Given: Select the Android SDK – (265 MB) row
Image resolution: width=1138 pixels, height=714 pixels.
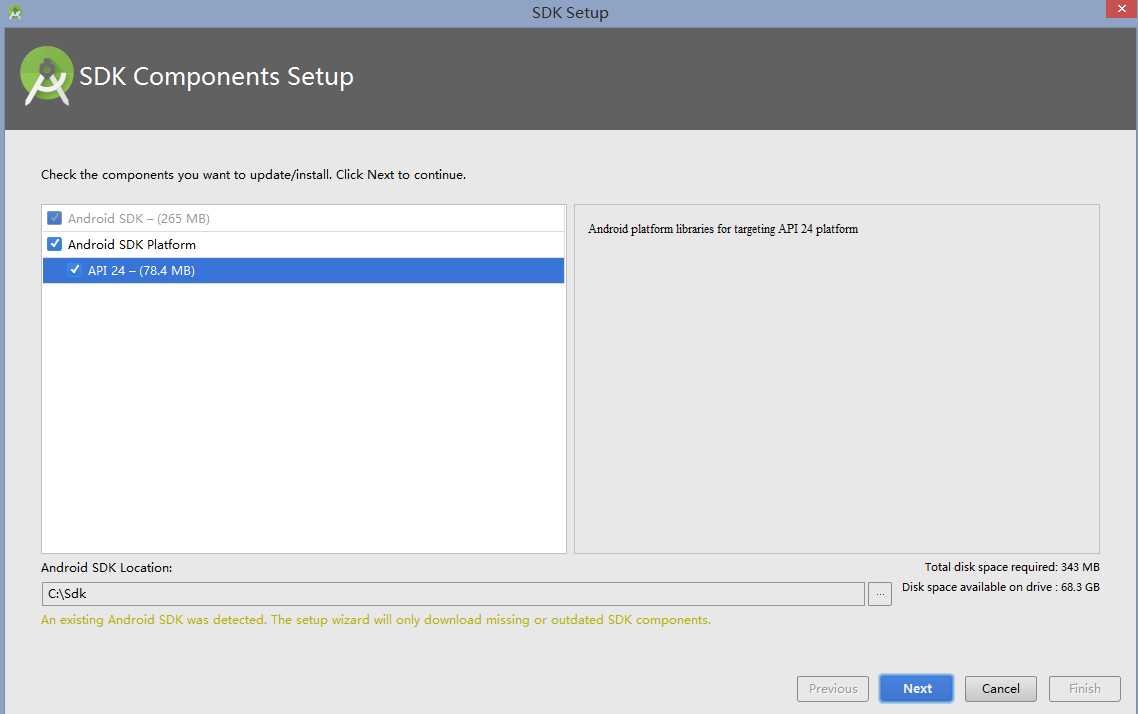Looking at the screenshot, I should coord(303,218).
